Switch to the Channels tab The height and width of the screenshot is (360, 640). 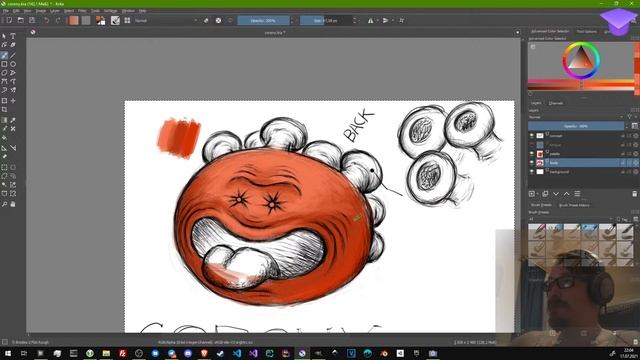point(556,103)
